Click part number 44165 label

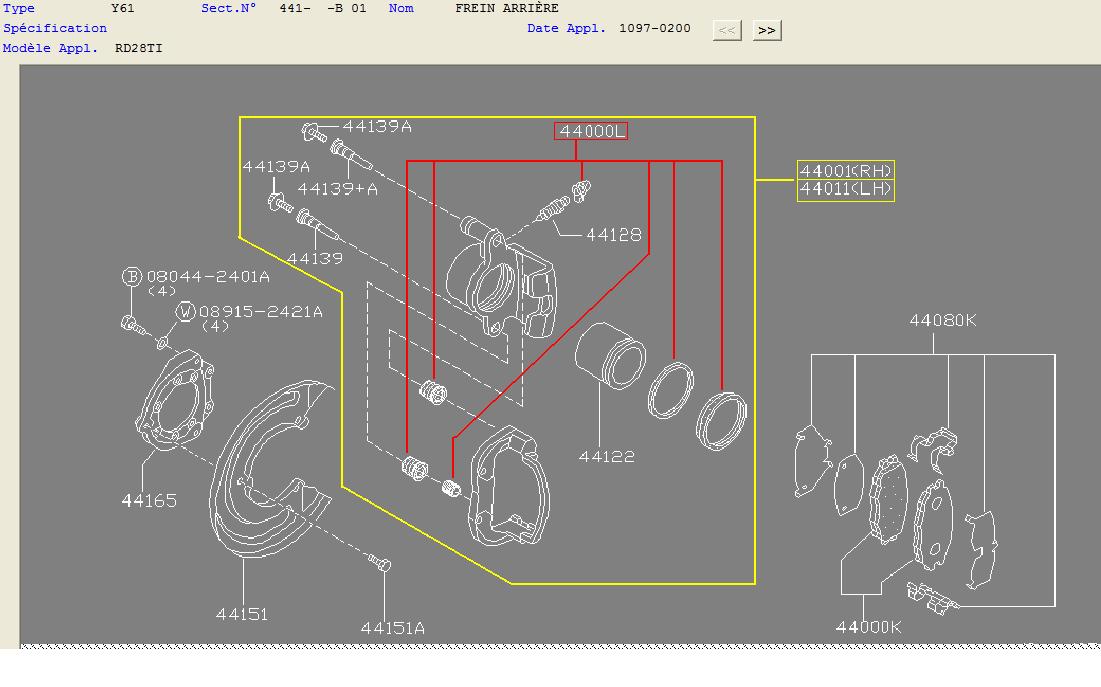149,501
